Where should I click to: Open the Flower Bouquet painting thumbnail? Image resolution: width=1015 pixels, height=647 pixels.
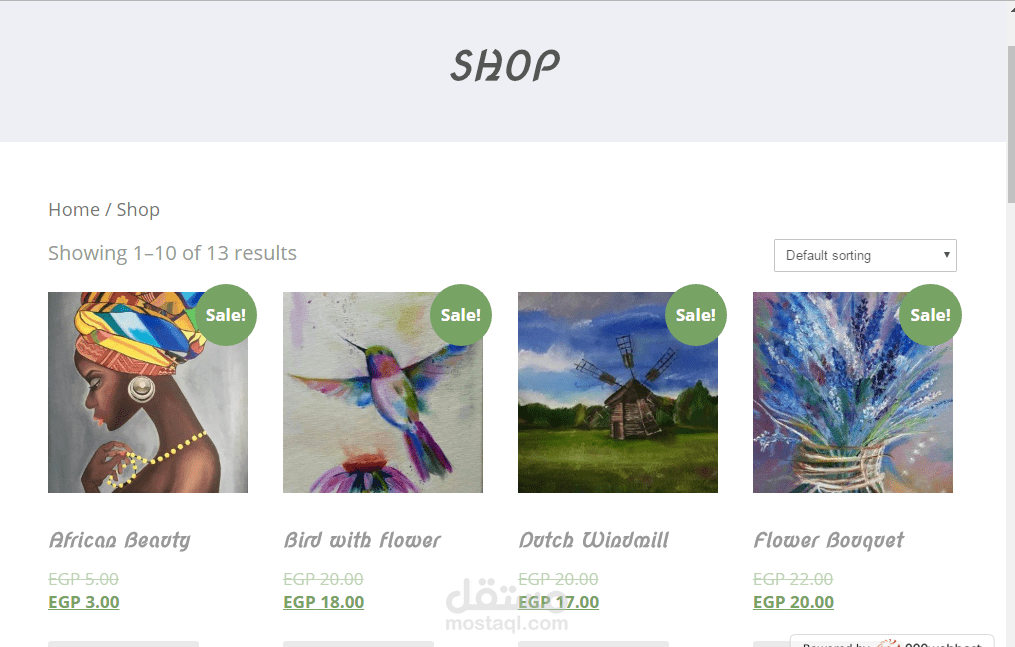tap(853, 392)
